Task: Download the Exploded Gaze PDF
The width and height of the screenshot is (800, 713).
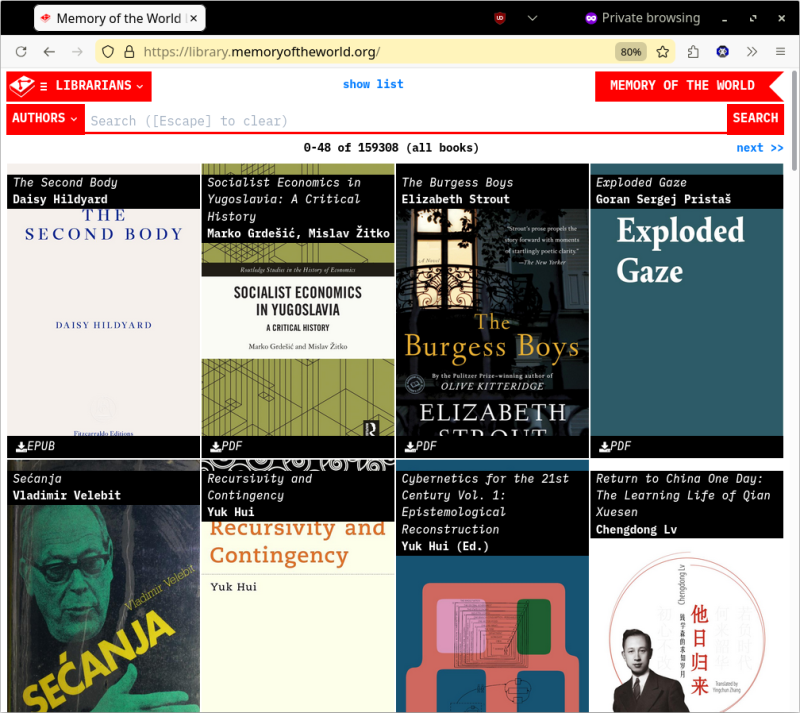Action: point(614,446)
